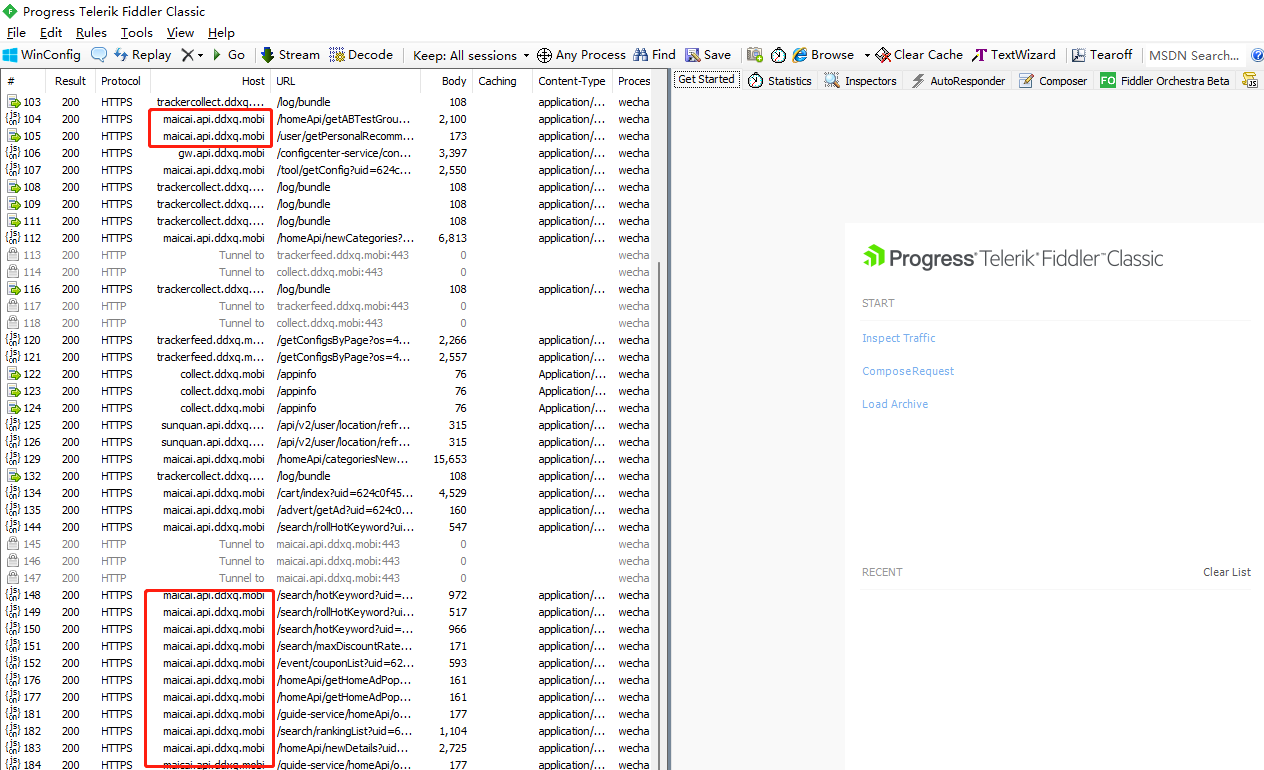Screen dimensions: 1264x770
Task: Click the Any Process target icon
Action: 544,55
